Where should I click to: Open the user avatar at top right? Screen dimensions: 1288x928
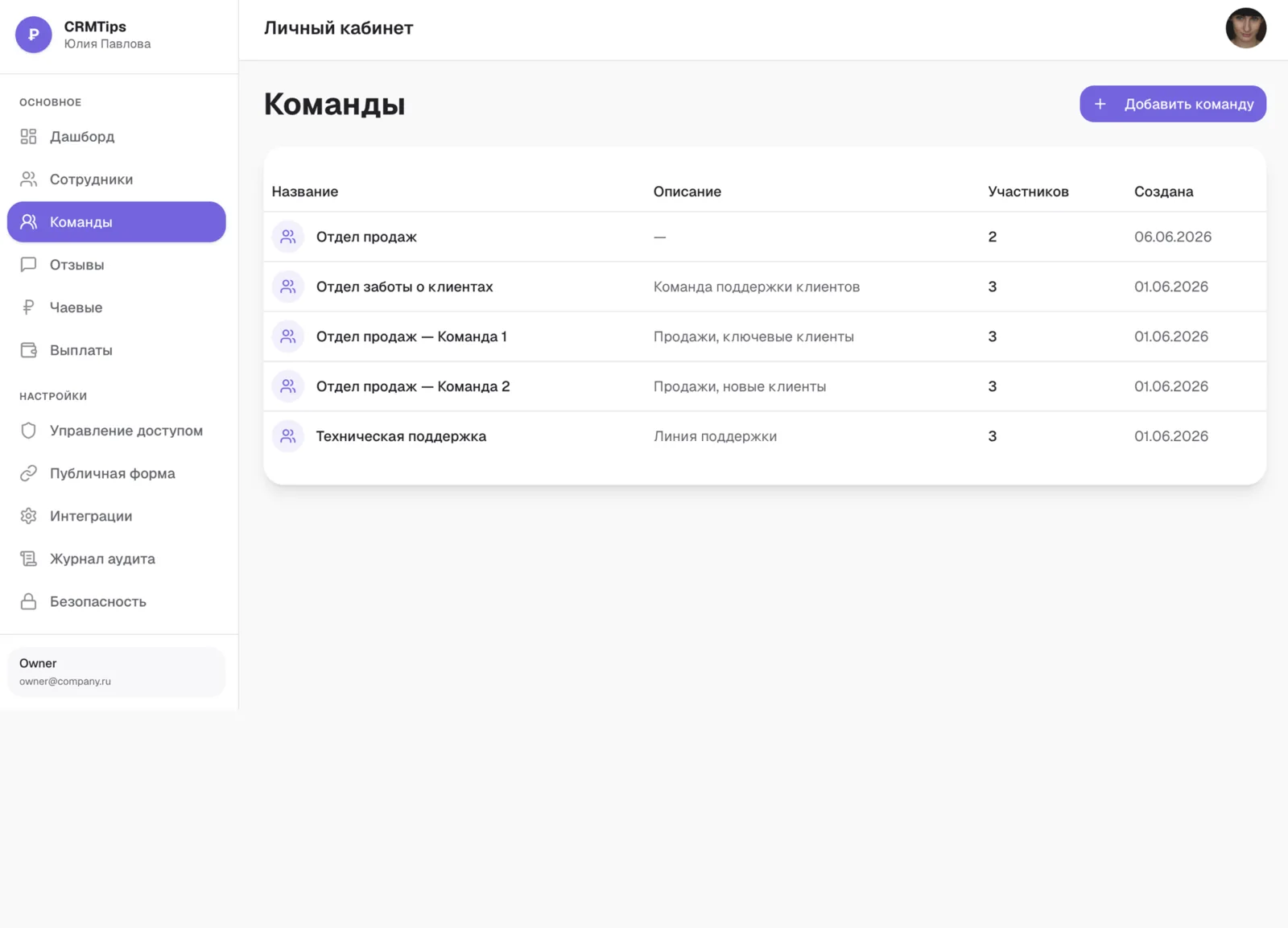(1245, 28)
